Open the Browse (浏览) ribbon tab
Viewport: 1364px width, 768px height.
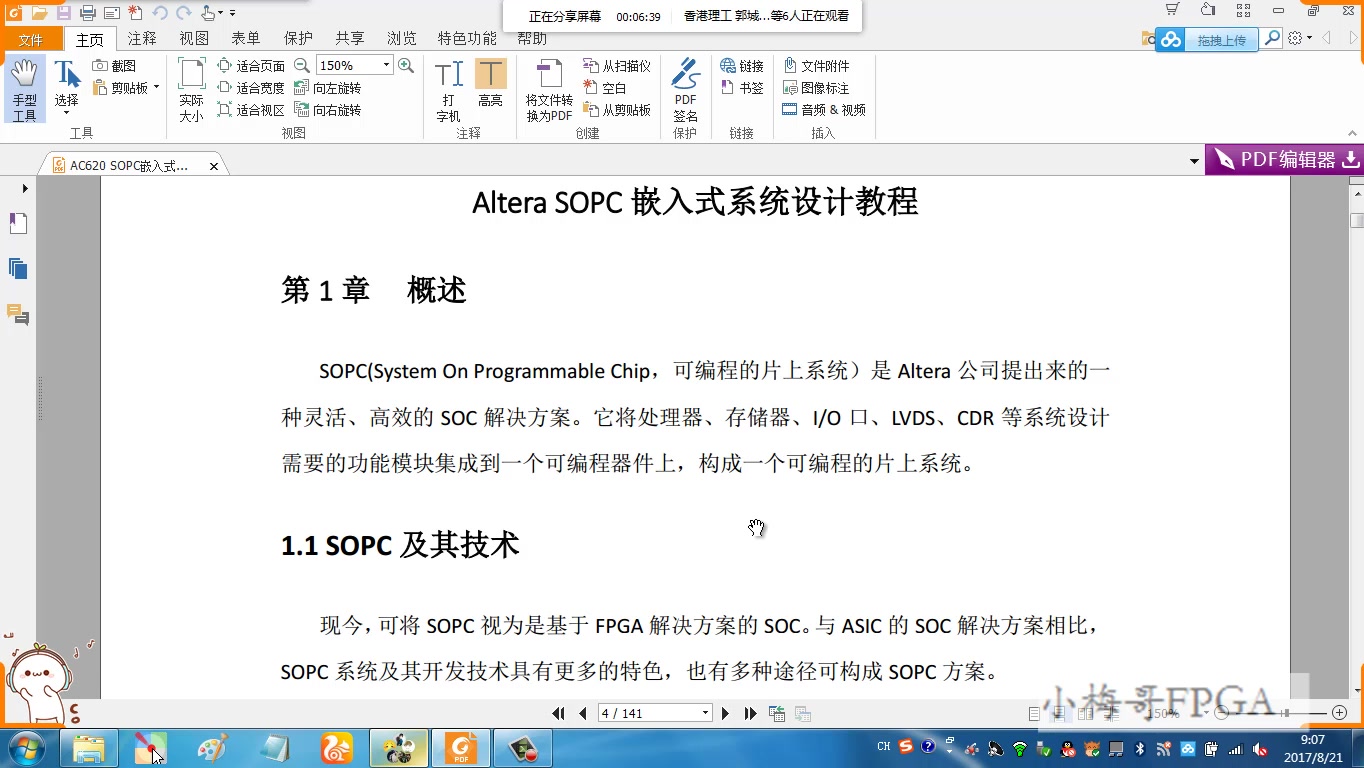[402, 39]
